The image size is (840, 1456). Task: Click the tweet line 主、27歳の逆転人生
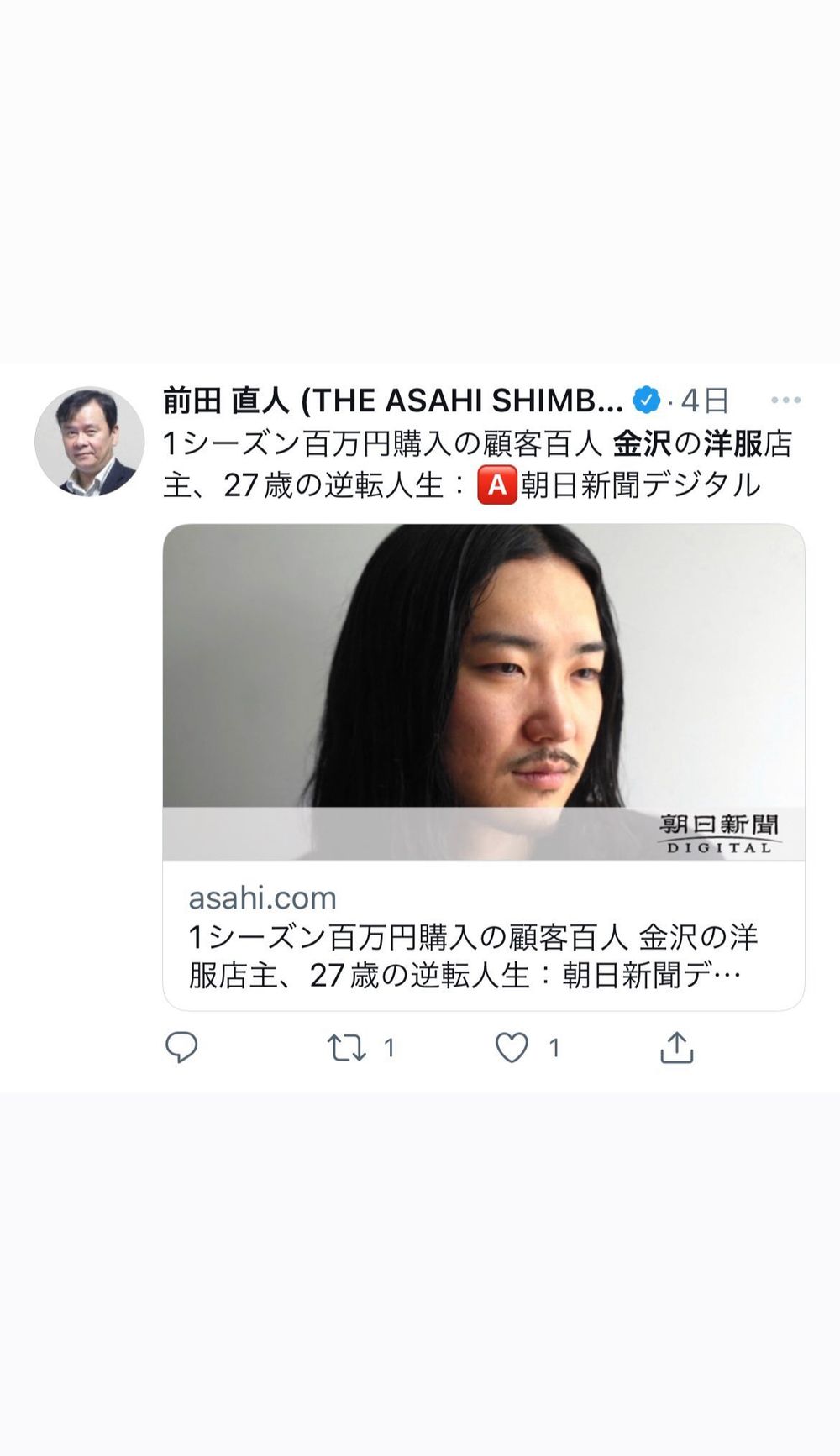[x=302, y=485]
